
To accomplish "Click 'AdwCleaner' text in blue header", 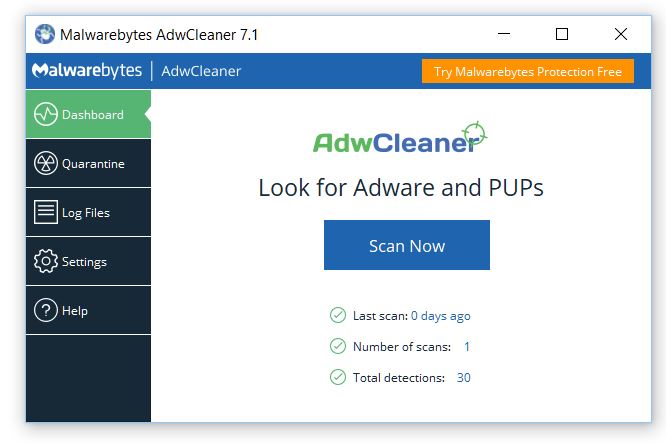I will click(x=201, y=71).
